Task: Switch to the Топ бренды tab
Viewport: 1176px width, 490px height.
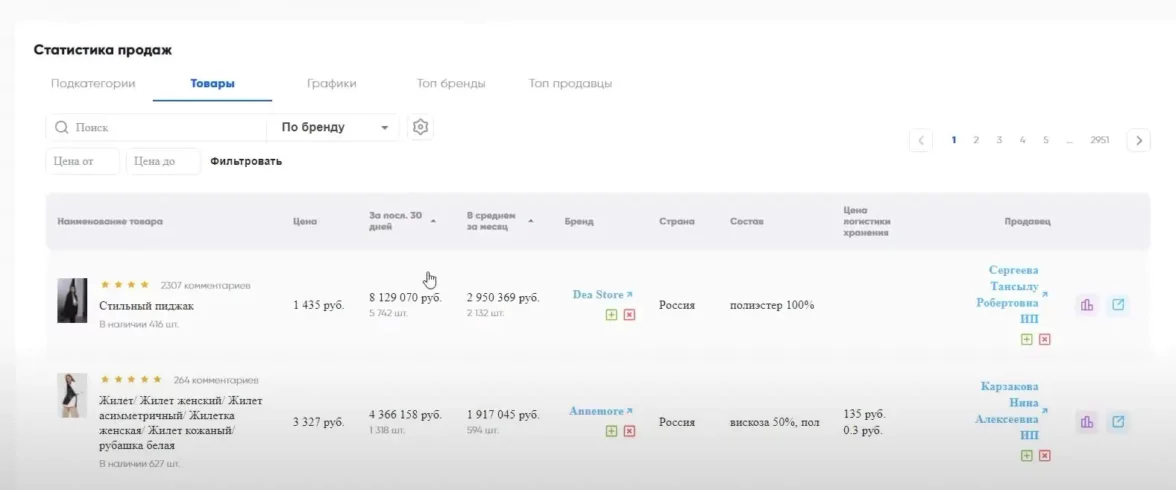Action: coord(451,84)
